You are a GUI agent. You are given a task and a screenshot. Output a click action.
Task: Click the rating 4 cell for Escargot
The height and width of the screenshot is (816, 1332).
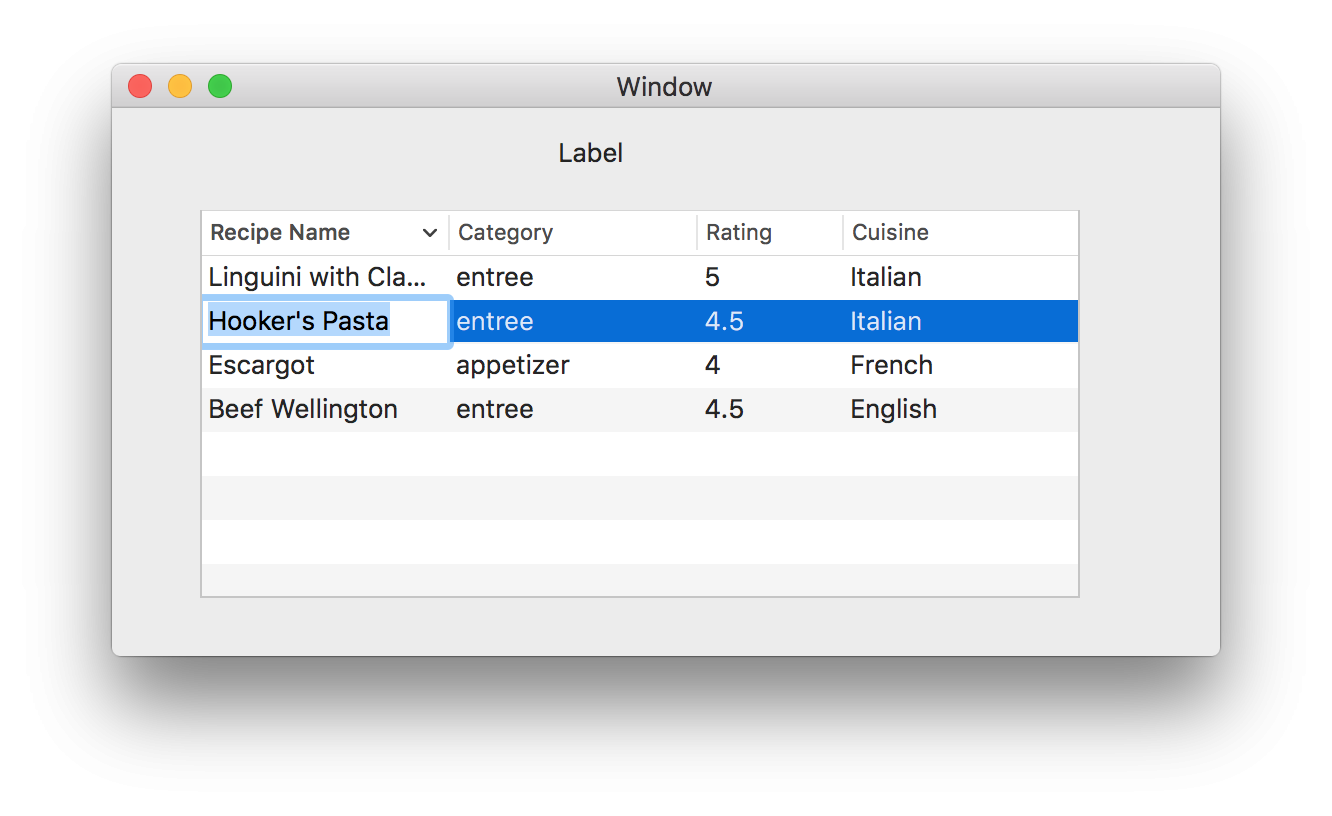point(712,365)
